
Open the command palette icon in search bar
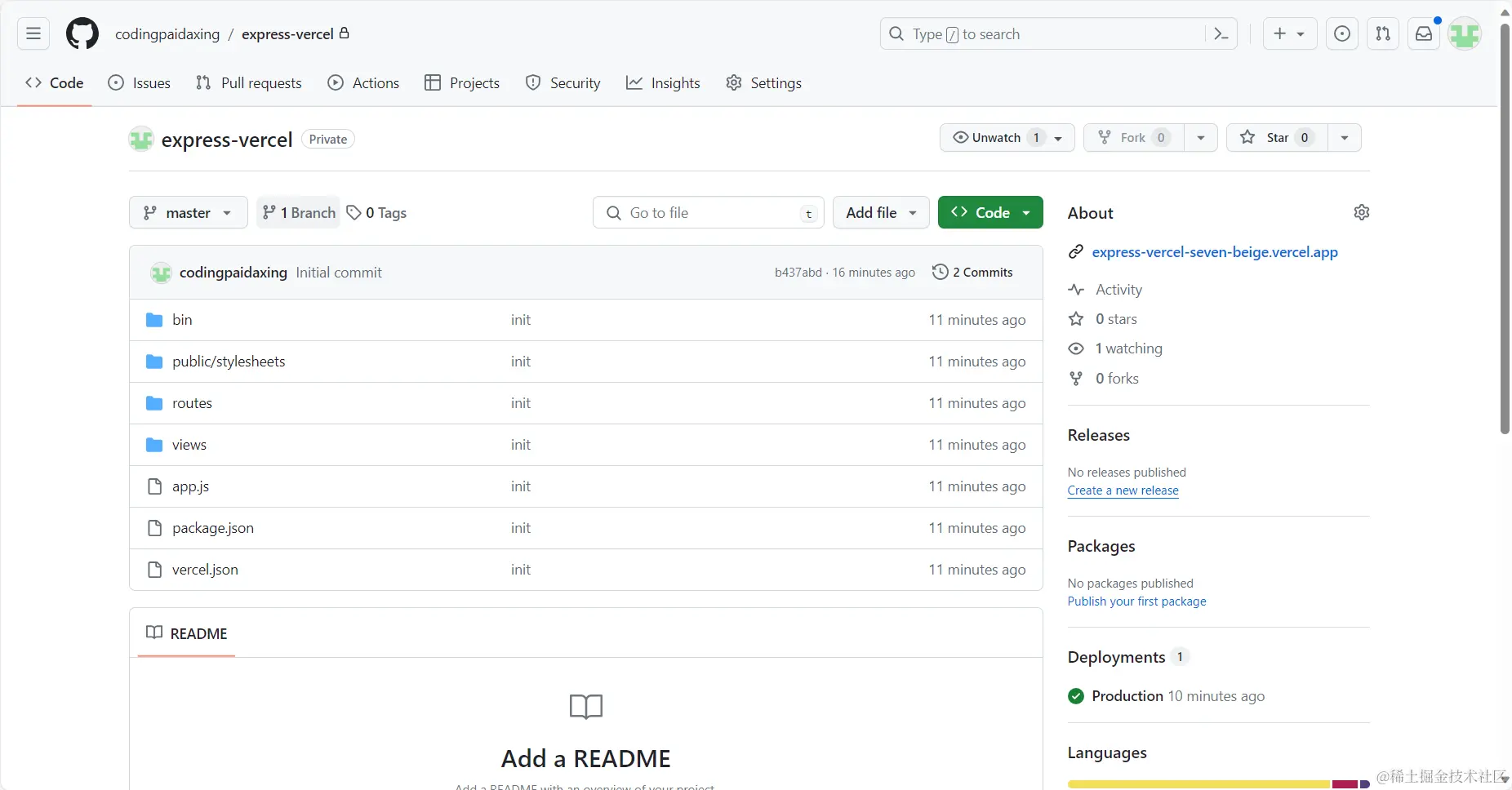(x=1221, y=33)
